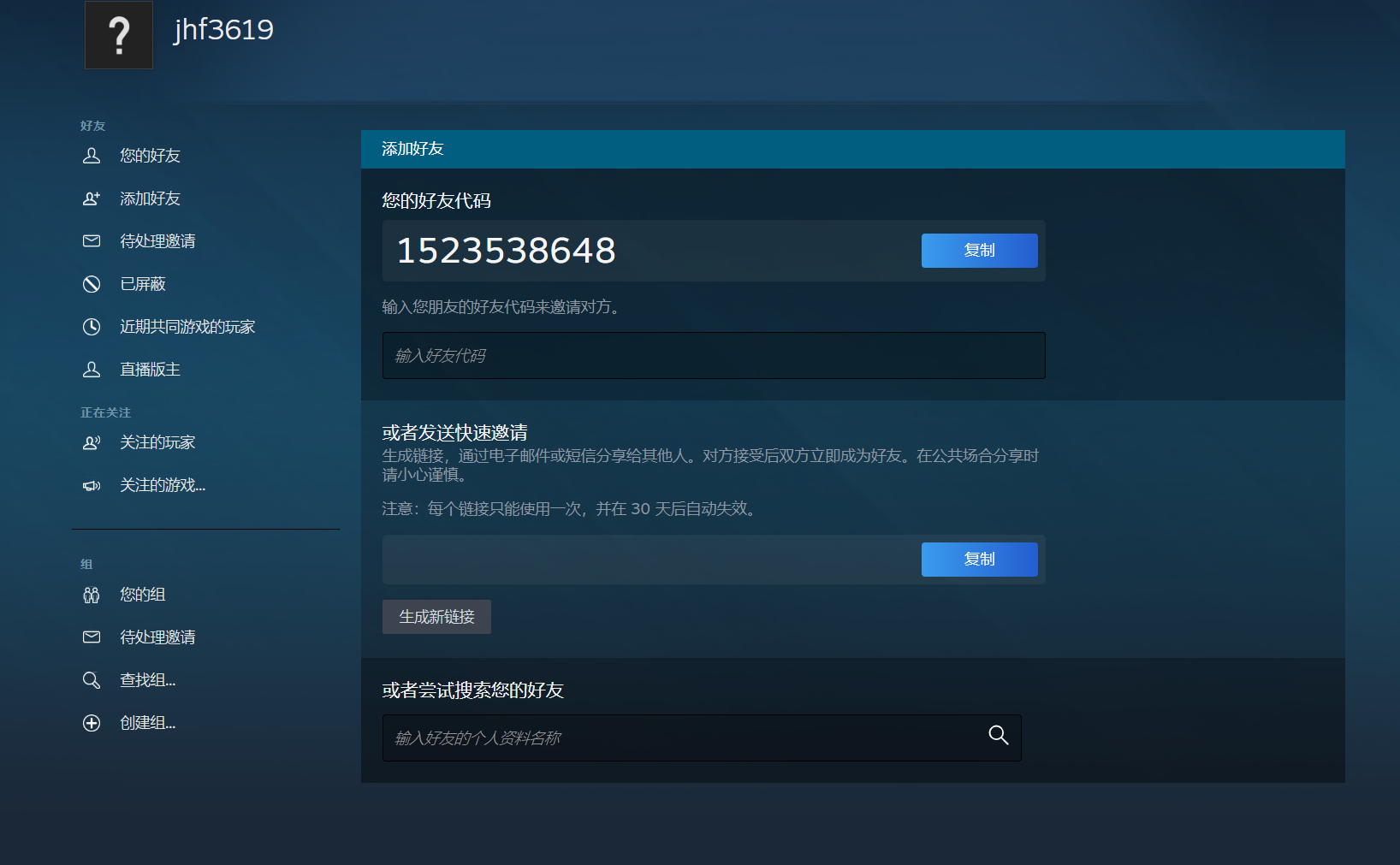Focus the 输入好友代码 input field
This screenshot has width=1400, height=865.
click(x=713, y=356)
